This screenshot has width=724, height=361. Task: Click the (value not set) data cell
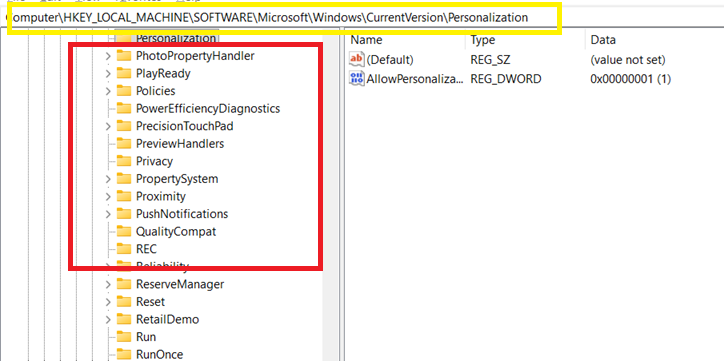[627, 60]
